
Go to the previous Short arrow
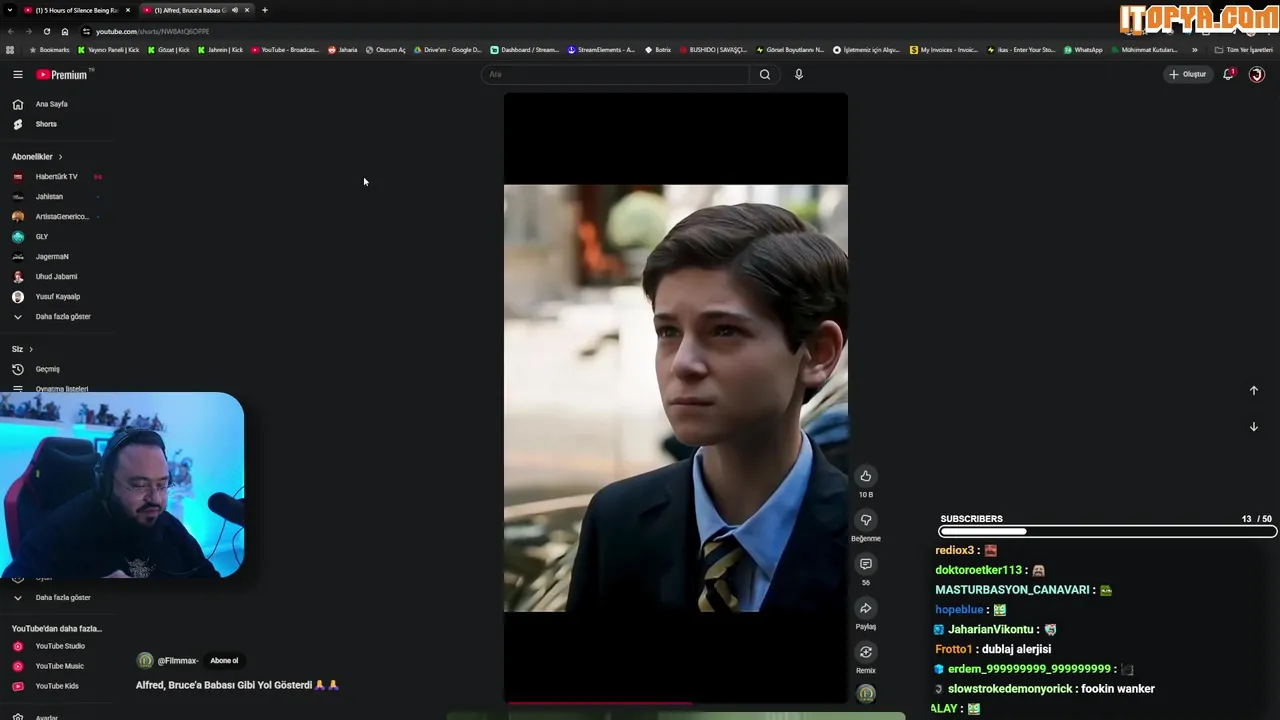pos(1254,391)
